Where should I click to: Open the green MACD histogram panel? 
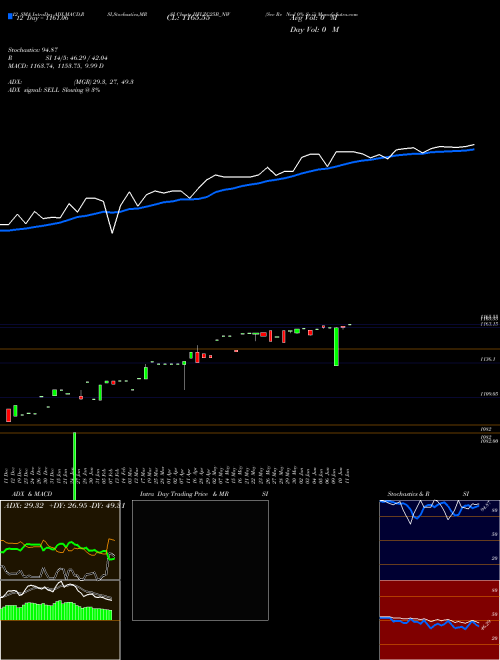tap(60, 620)
